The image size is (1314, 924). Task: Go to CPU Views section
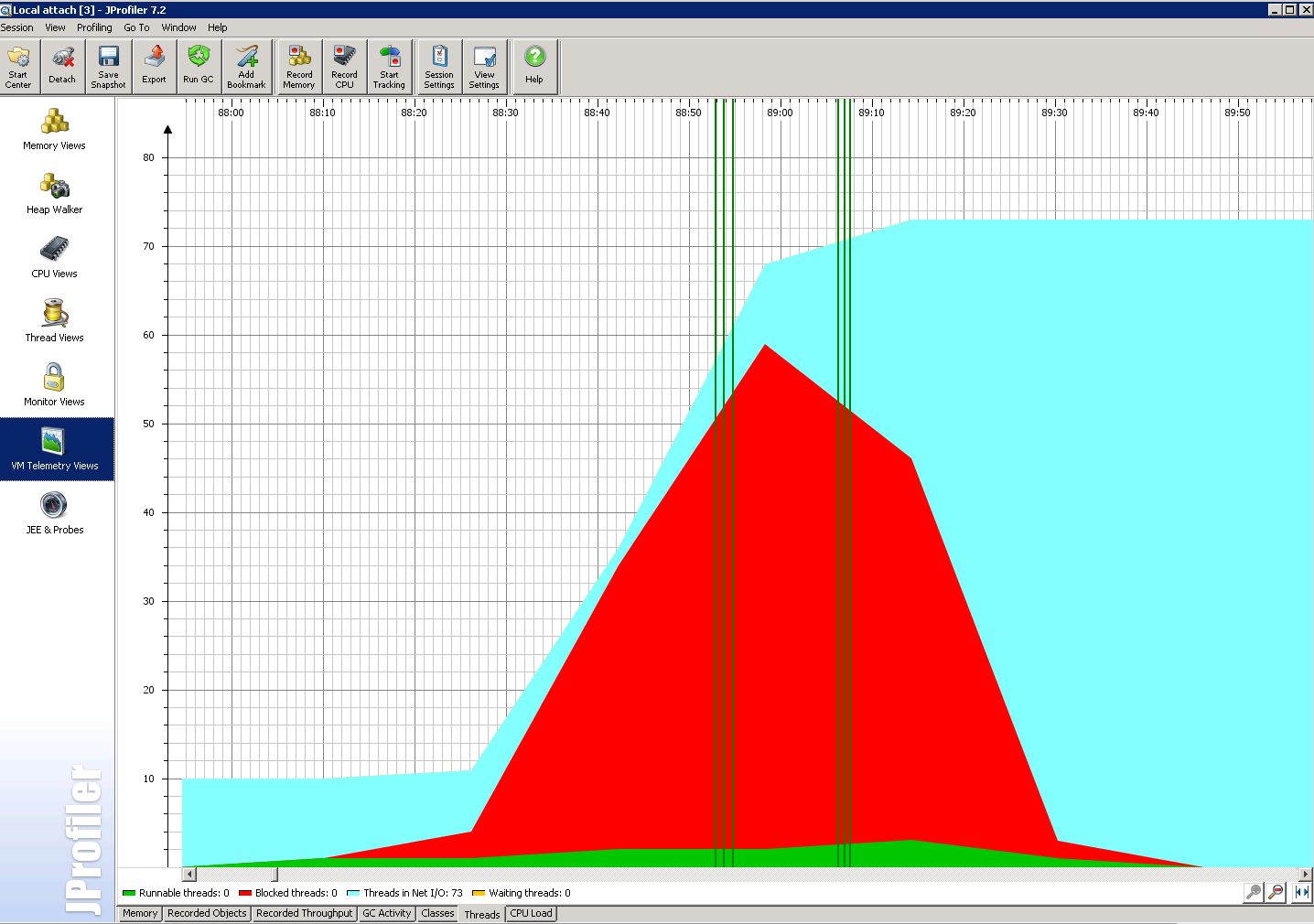(x=55, y=257)
